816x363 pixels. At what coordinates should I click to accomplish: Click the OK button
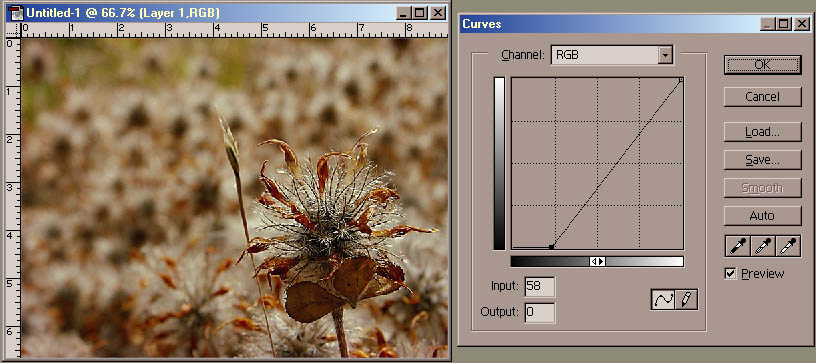(x=762, y=65)
